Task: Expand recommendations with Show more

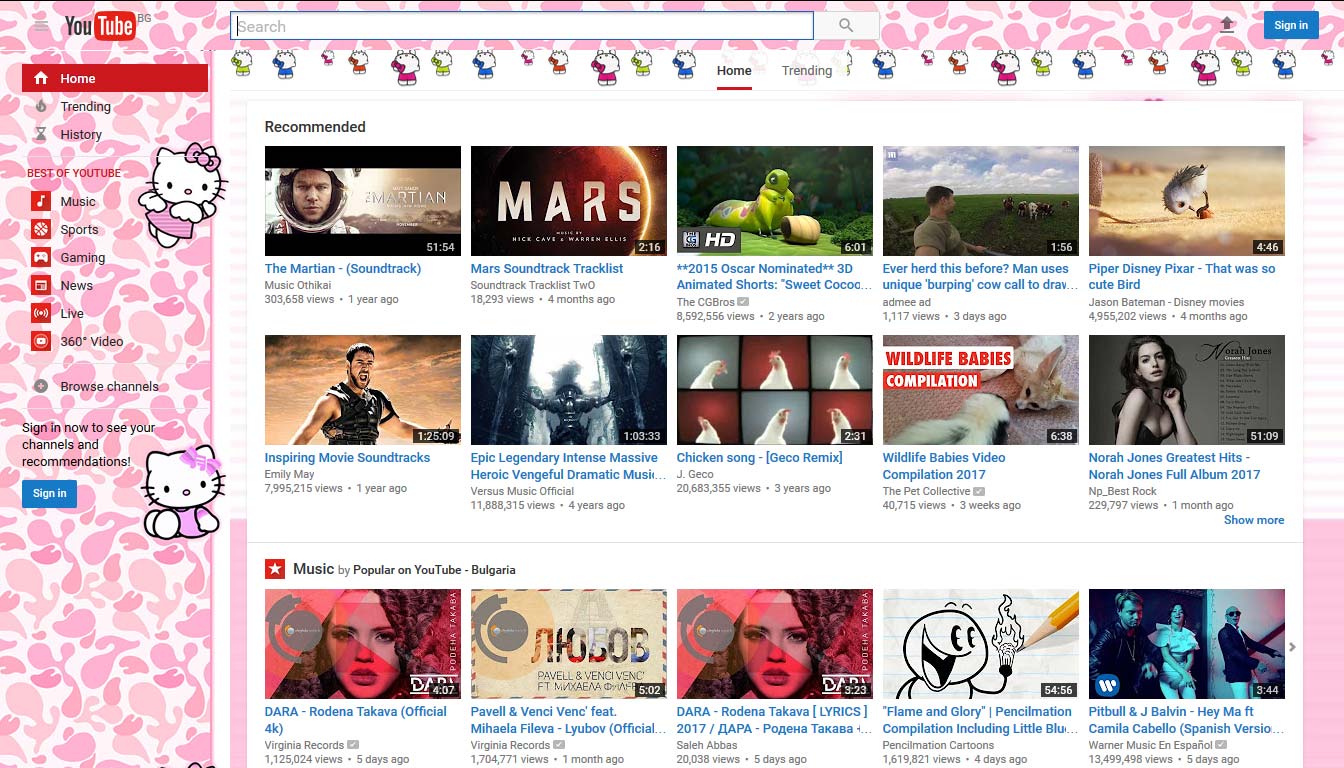Action: [x=1254, y=520]
